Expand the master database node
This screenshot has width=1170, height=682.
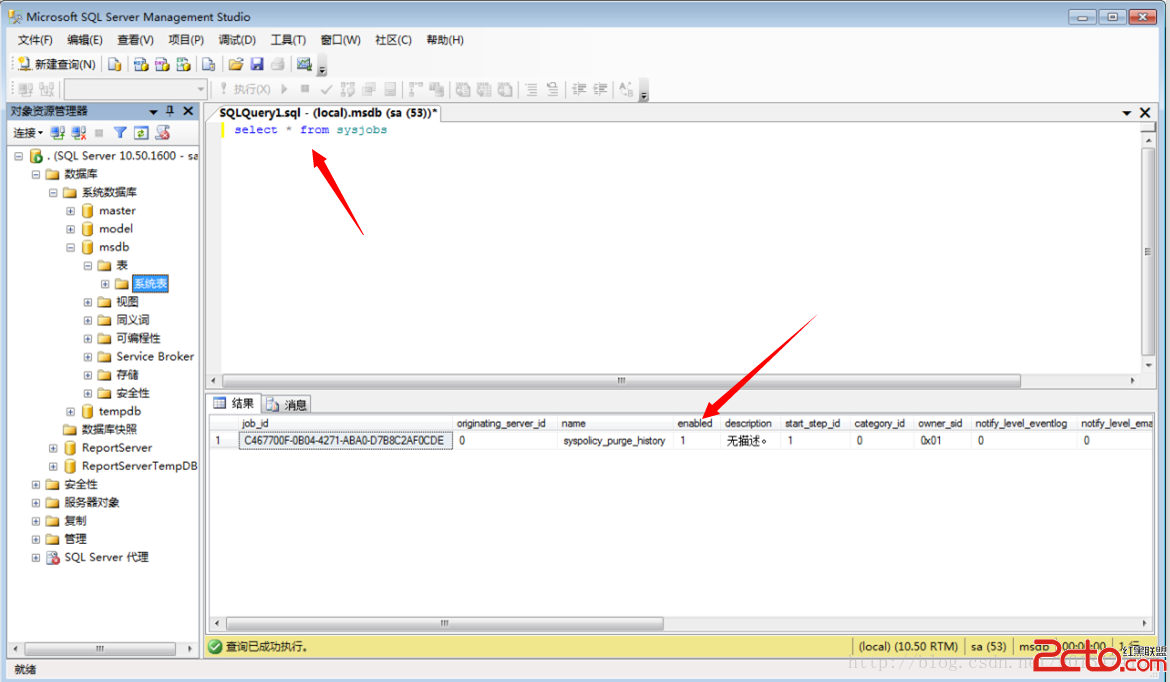click(70, 210)
